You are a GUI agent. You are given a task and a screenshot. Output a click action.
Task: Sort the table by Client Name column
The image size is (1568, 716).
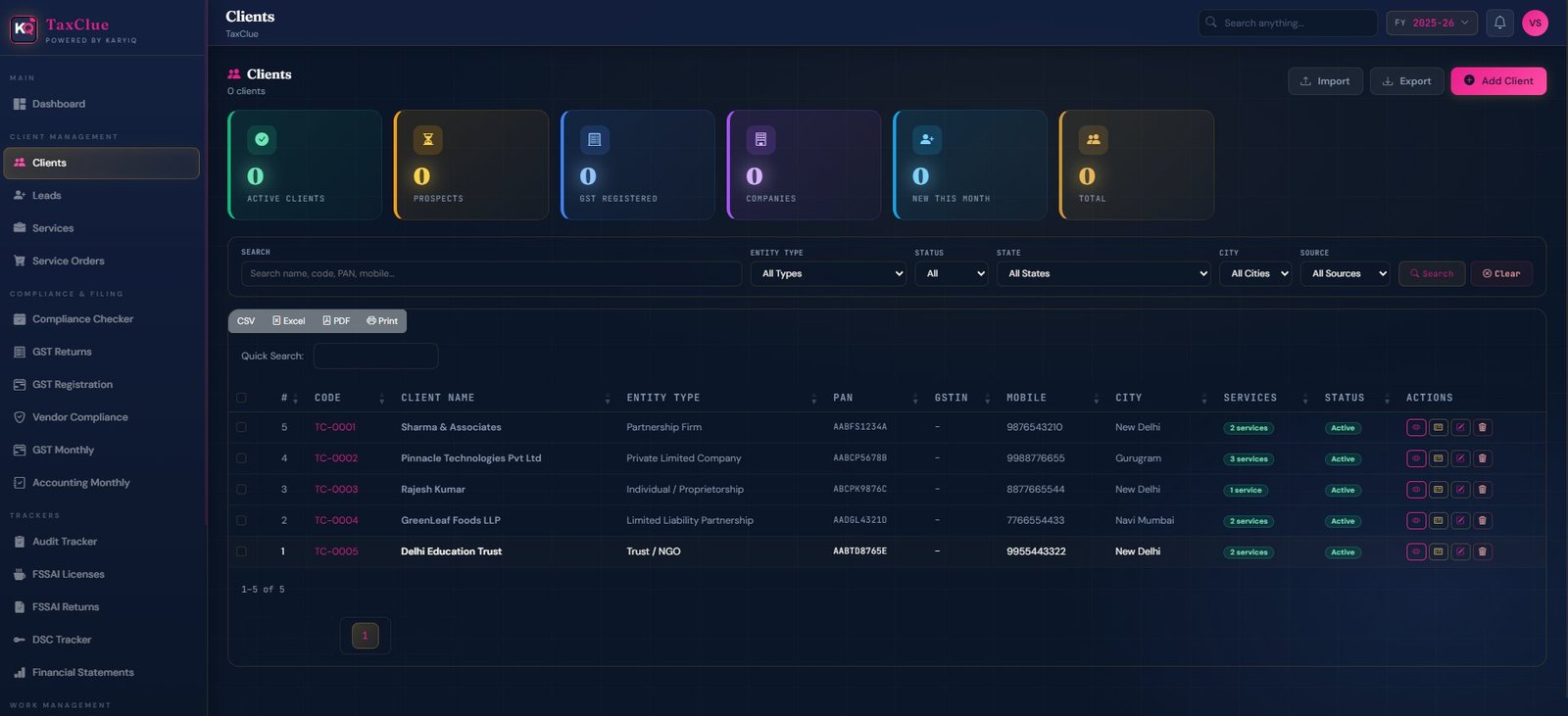[438, 398]
